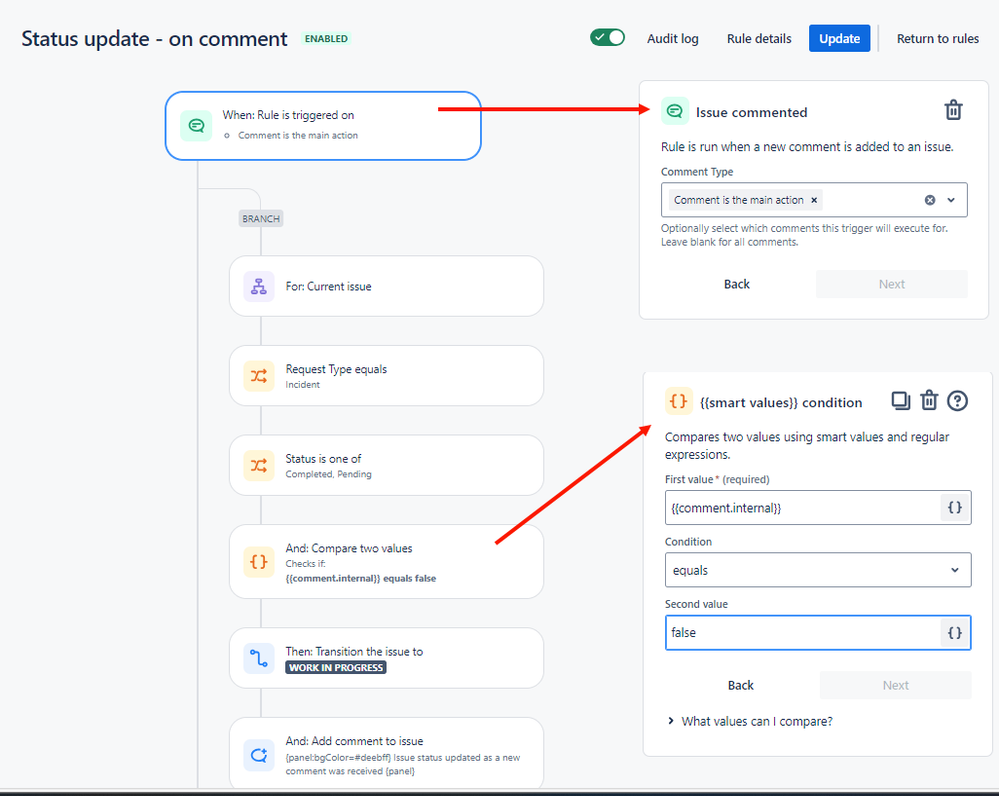Click the smart values condition braces icon
The image size is (999, 796).
679,402
